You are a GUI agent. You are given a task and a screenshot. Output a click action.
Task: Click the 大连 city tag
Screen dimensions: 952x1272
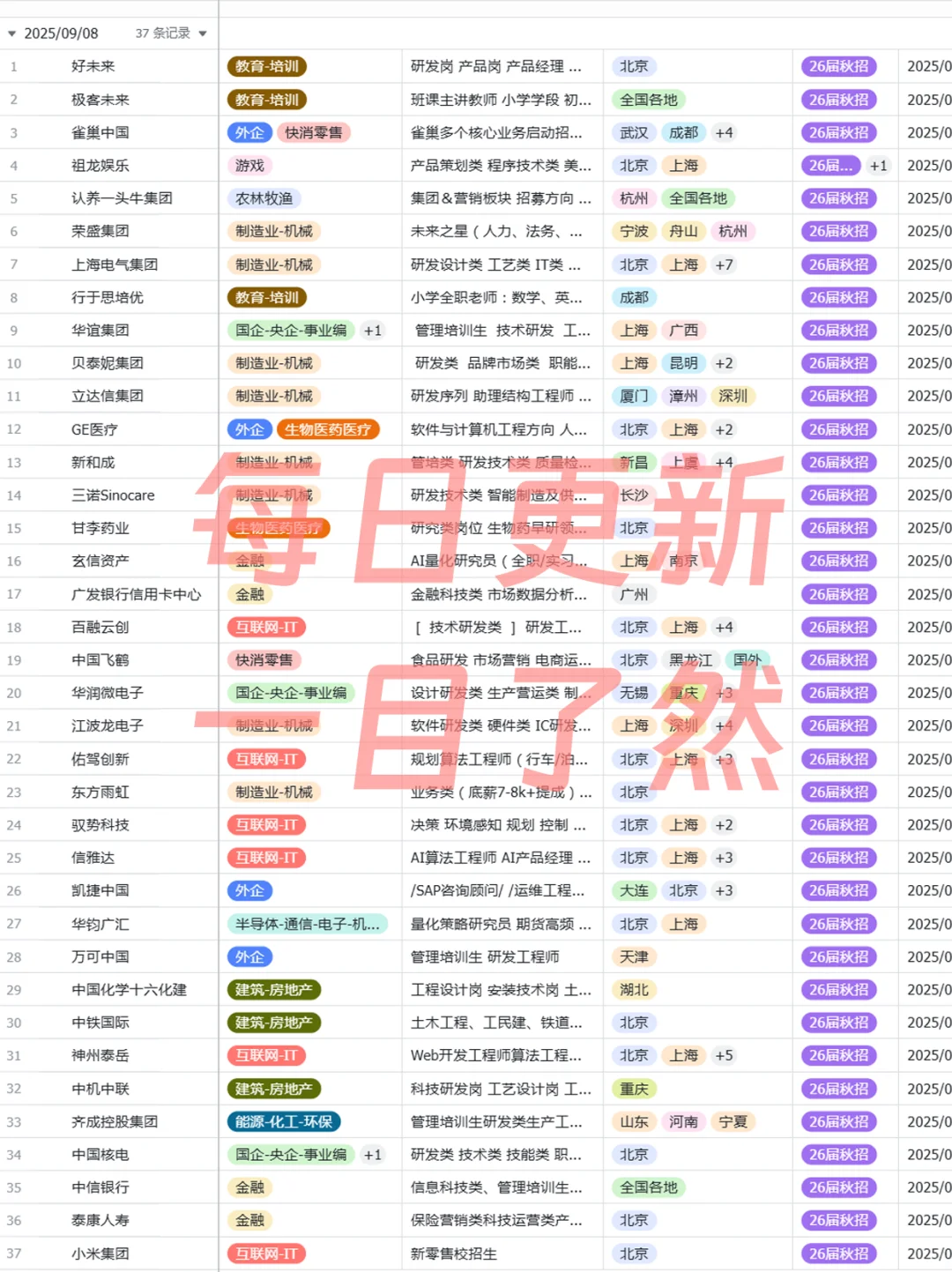(634, 890)
